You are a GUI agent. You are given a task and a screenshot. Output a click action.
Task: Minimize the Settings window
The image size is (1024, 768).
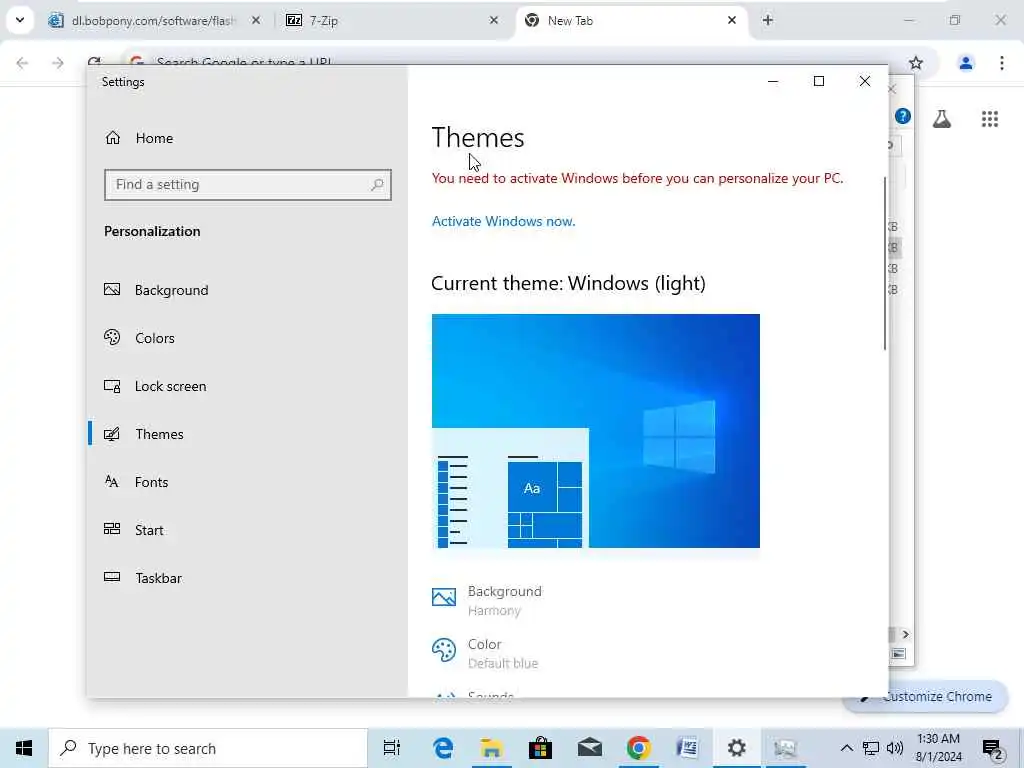click(x=773, y=81)
